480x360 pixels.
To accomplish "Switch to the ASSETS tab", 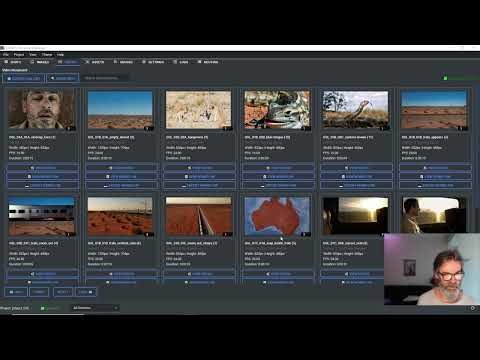I will [x=95, y=62].
